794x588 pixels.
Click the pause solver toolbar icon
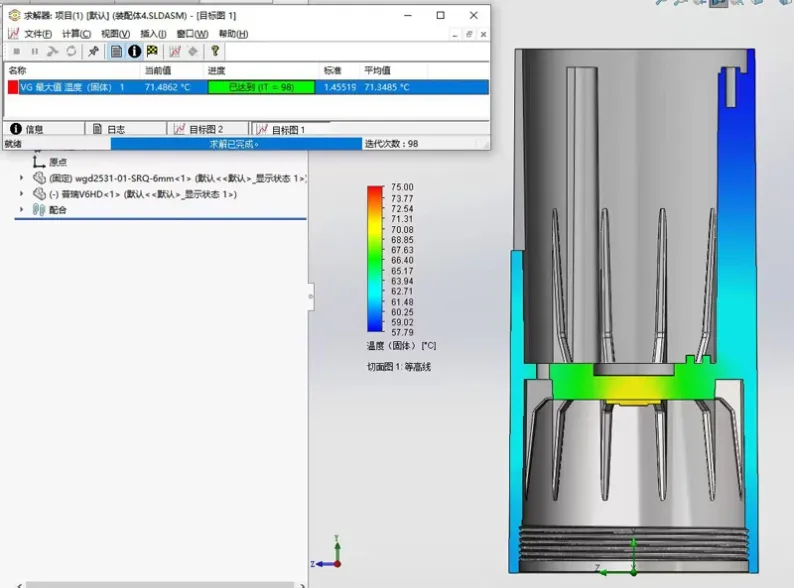pyautogui.click(x=34, y=51)
